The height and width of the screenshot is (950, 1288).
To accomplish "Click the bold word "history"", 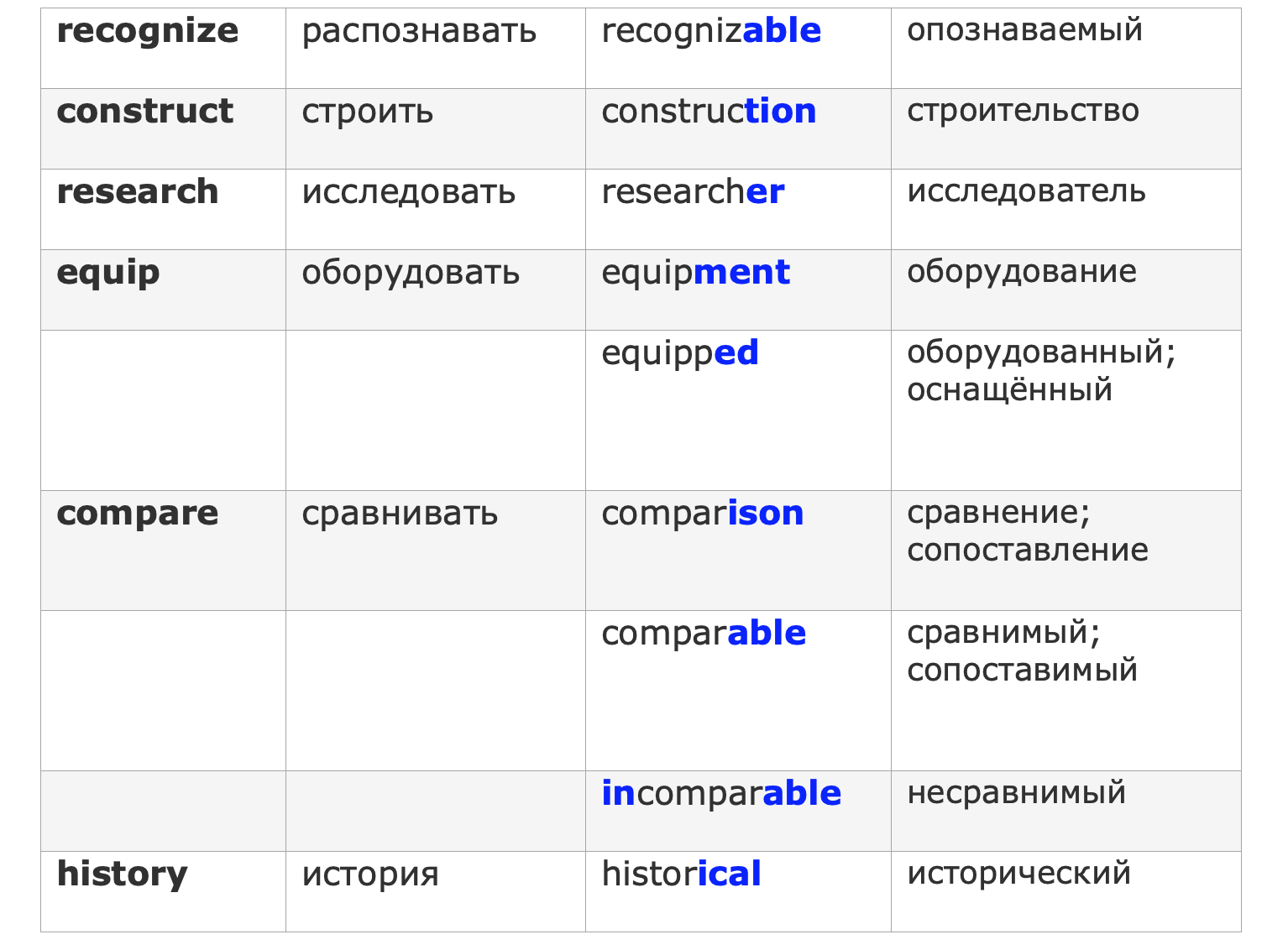I will click(x=123, y=874).
